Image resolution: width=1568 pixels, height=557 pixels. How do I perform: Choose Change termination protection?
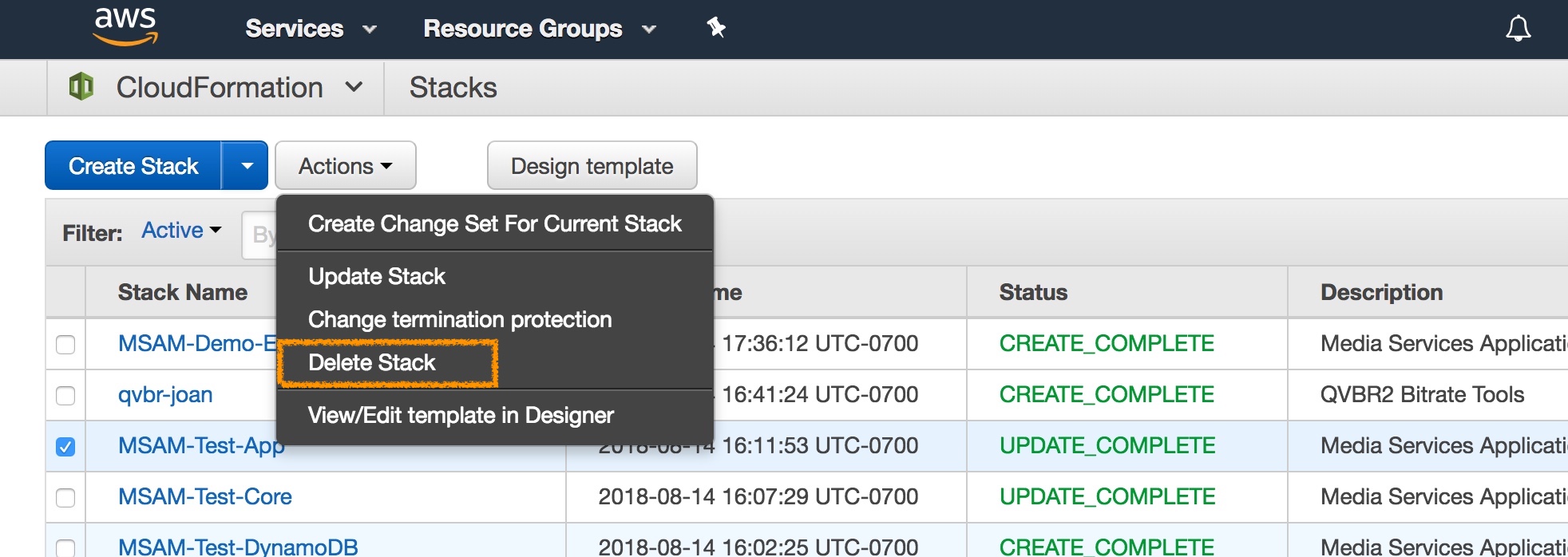(x=494, y=319)
